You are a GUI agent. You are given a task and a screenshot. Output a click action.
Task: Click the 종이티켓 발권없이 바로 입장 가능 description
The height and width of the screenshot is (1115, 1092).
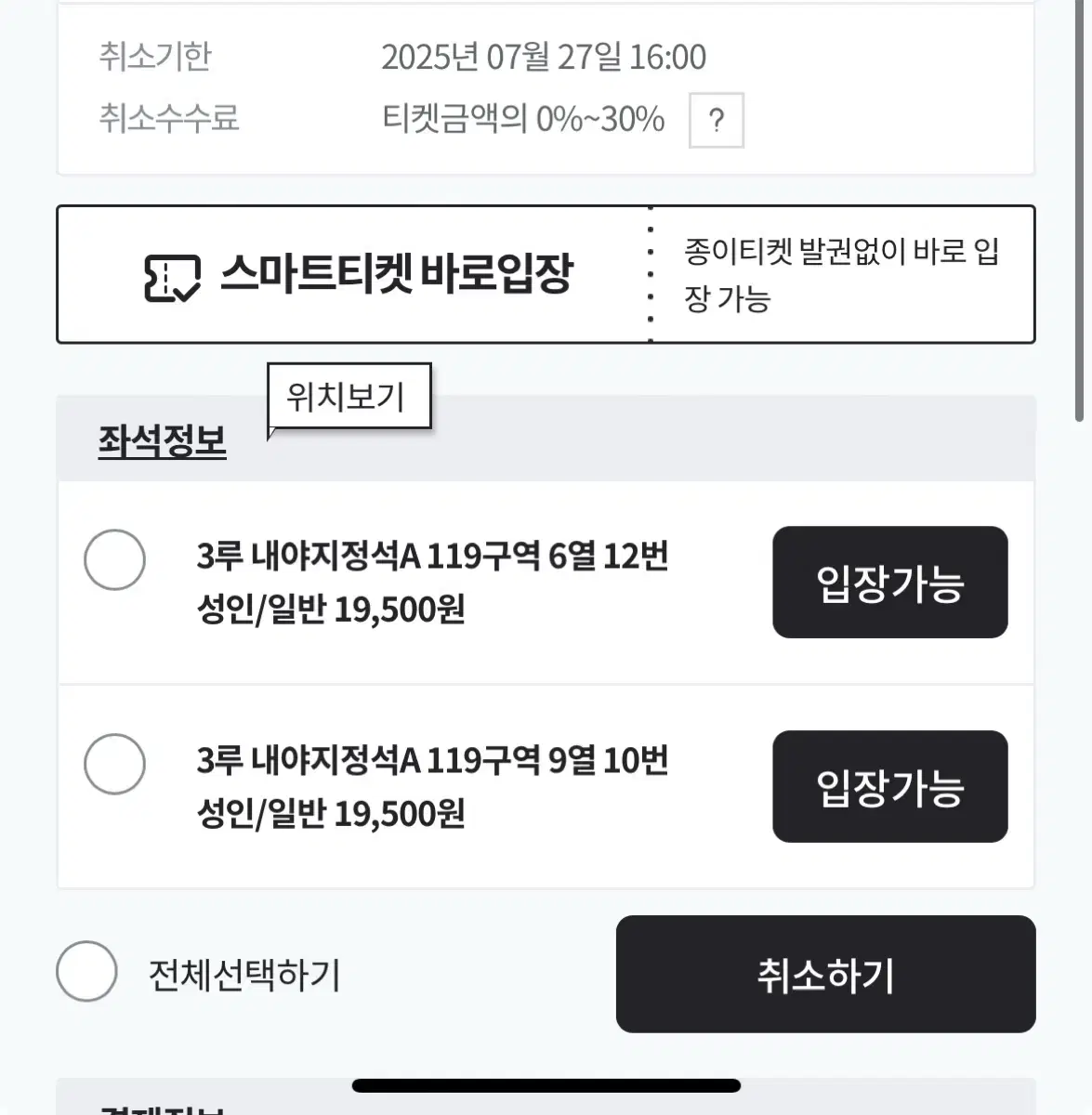(x=841, y=274)
